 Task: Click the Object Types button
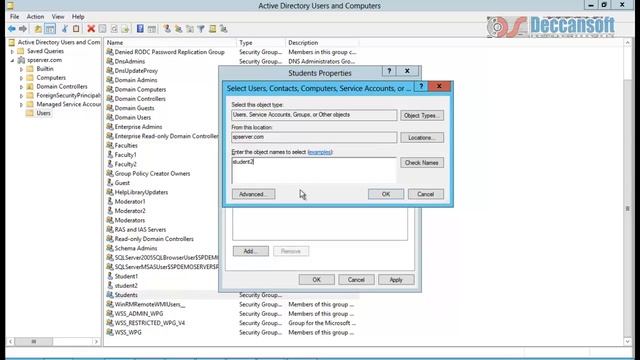pyautogui.click(x=422, y=116)
